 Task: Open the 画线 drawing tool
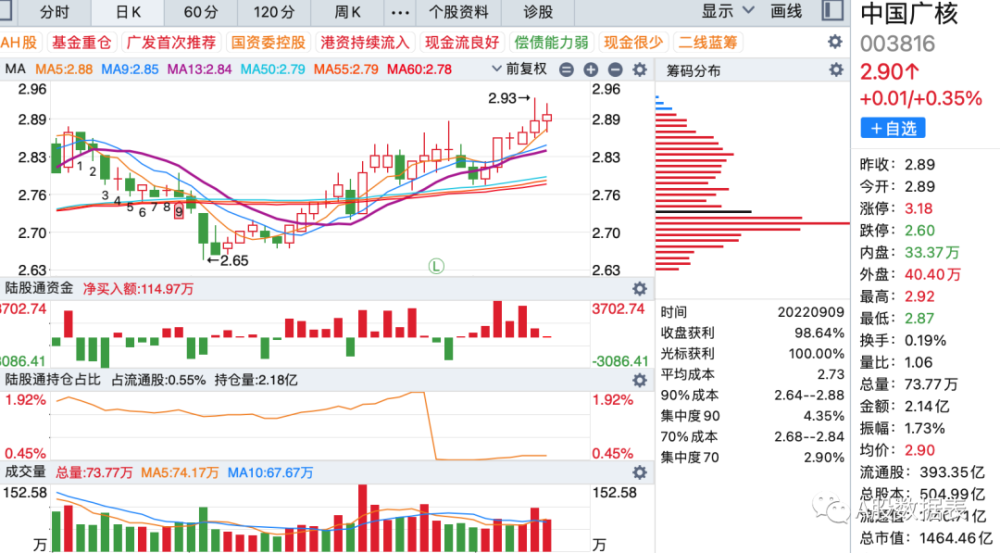[786, 11]
